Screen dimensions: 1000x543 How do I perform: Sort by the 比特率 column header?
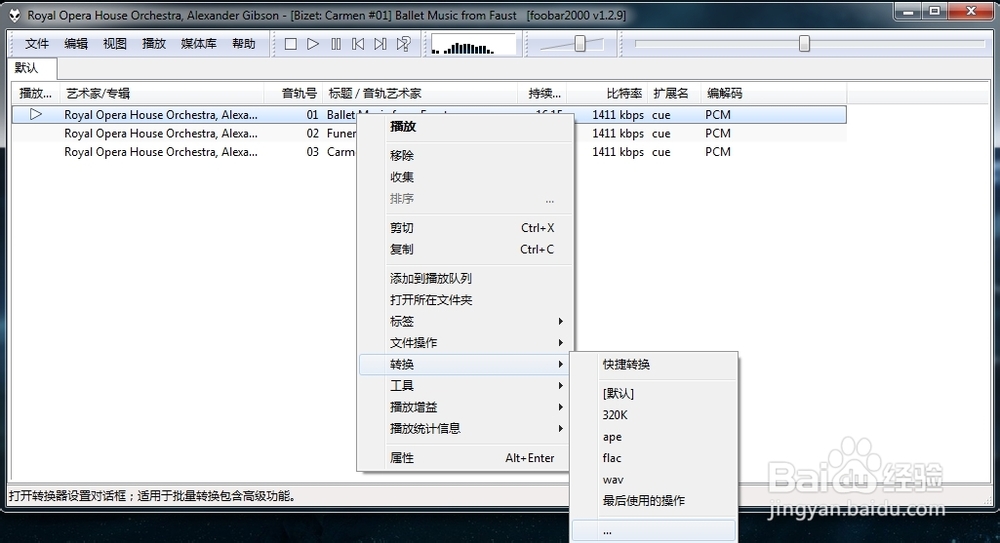607,93
